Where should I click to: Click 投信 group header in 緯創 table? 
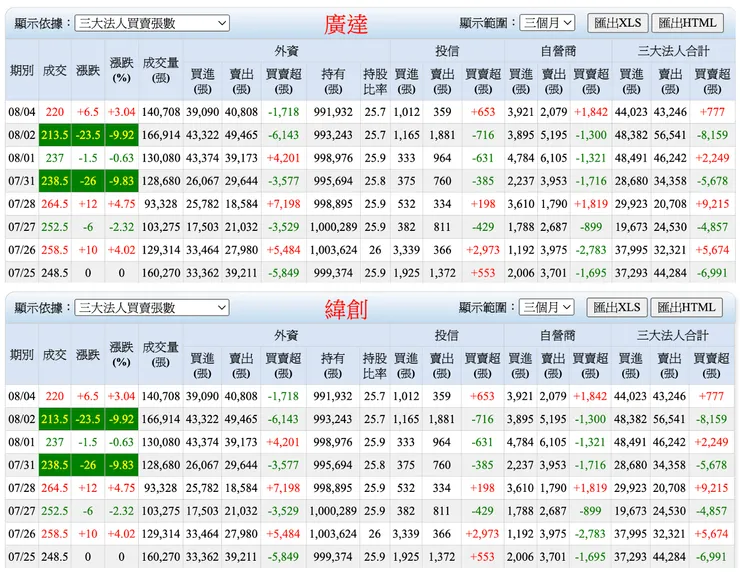pyautogui.click(x=446, y=336)
